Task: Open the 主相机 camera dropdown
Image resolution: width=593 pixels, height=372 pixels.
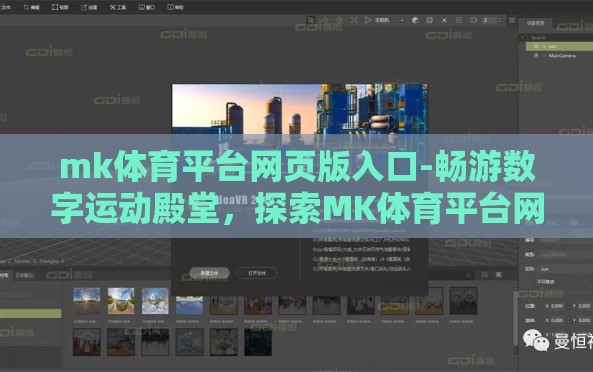Action: (389, 20)
